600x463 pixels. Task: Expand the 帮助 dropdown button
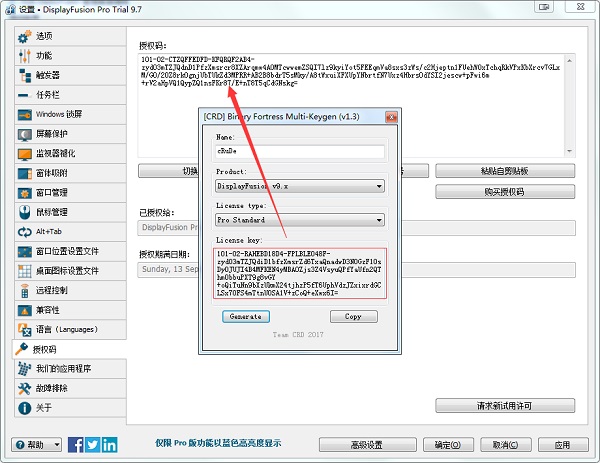[38, 445]
